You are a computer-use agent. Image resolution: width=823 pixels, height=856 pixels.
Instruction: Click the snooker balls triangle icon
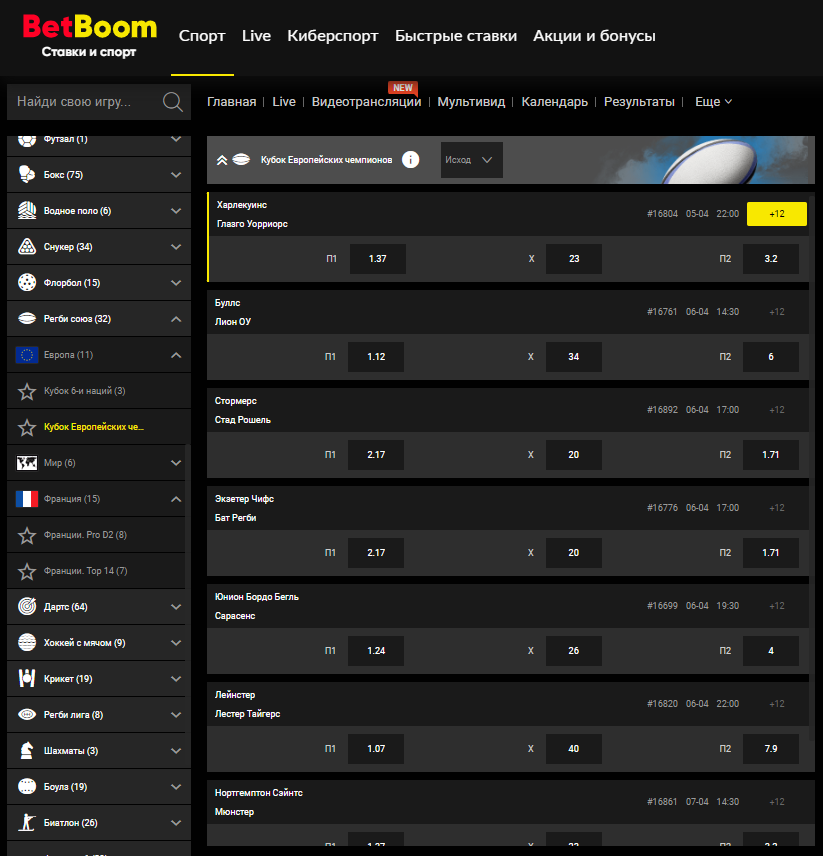point(27,247)
